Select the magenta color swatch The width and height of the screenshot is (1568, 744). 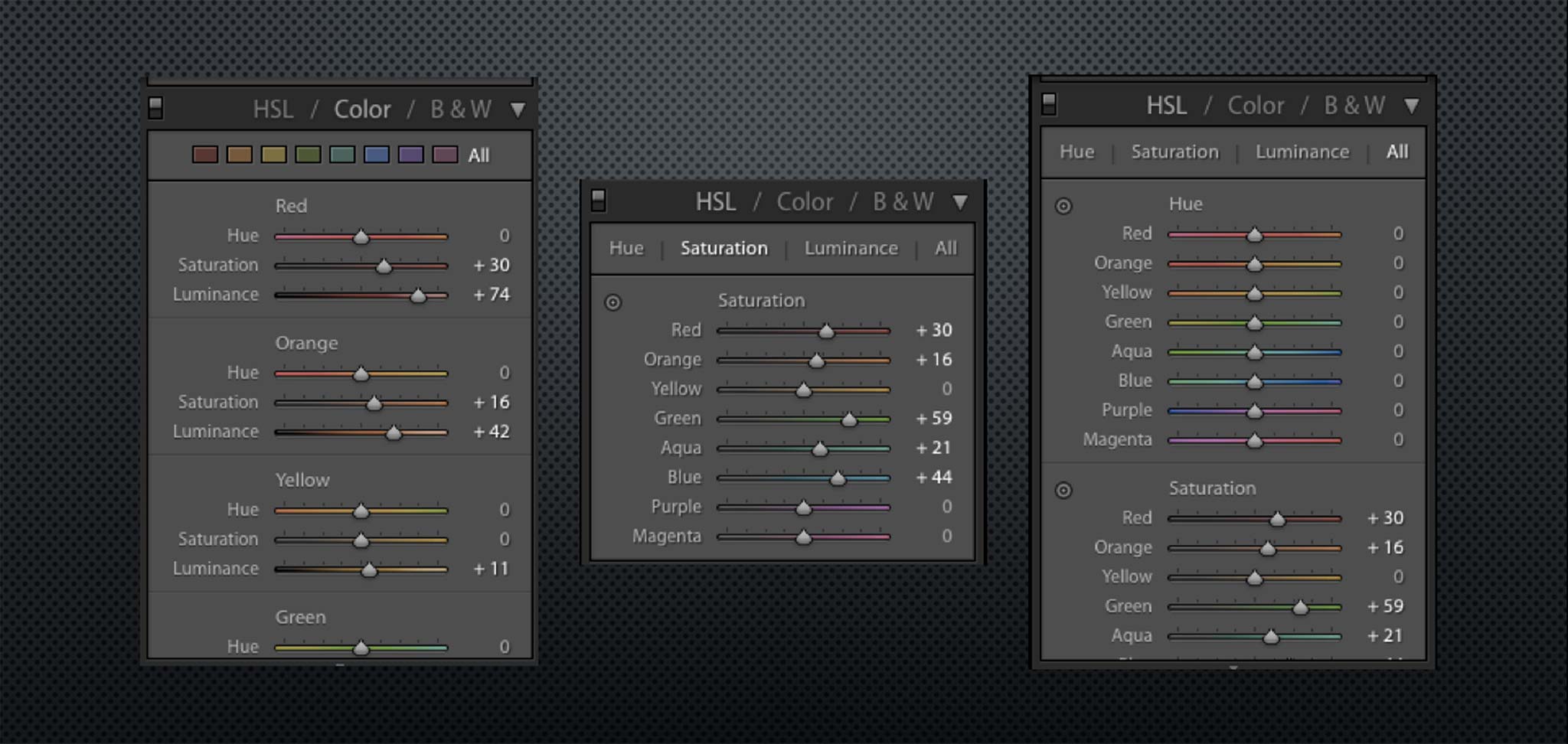coord(446,155)
